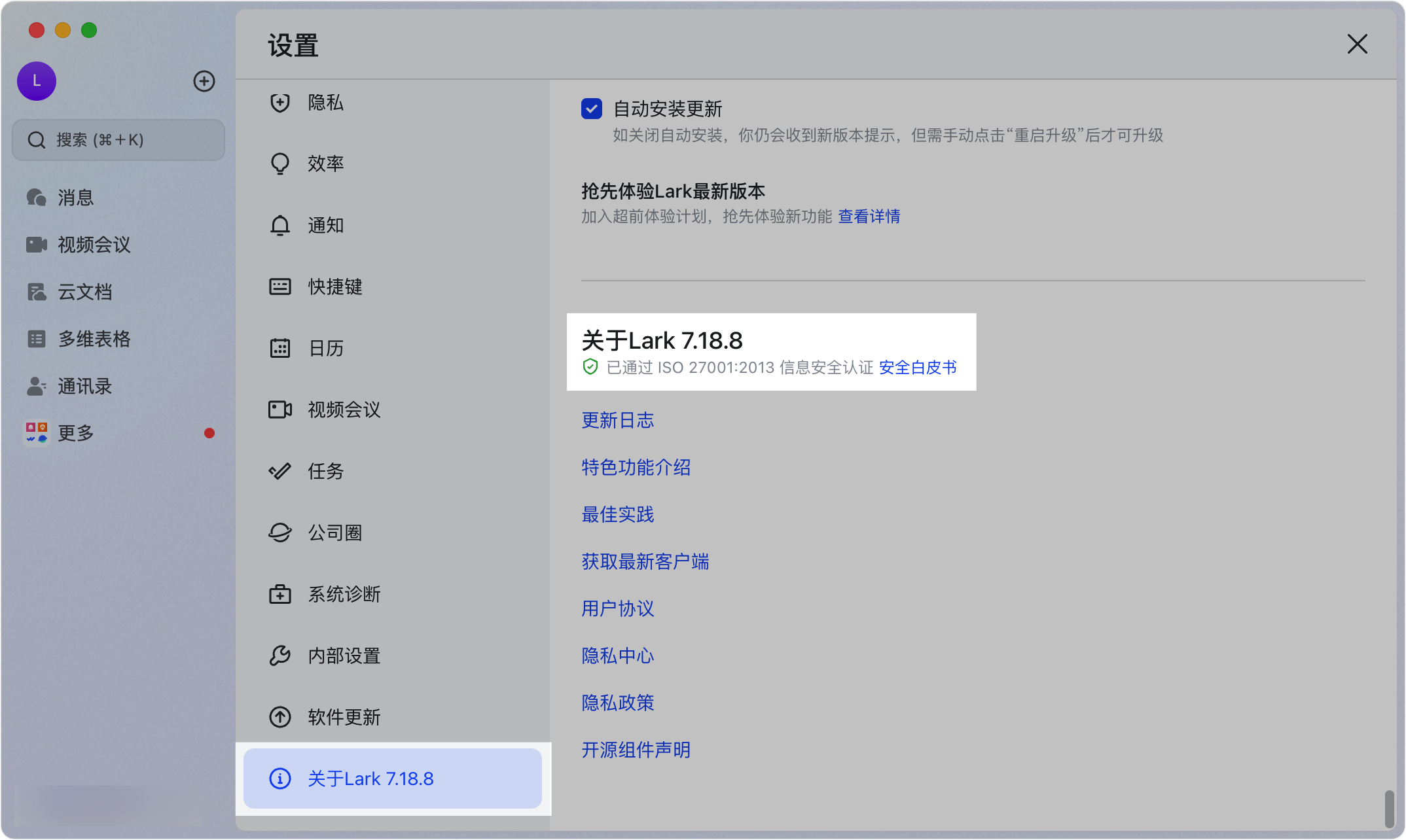Click the plus icon beside the avatar
This screenshot has height=840, width=1406.
(x=204, y=81)
